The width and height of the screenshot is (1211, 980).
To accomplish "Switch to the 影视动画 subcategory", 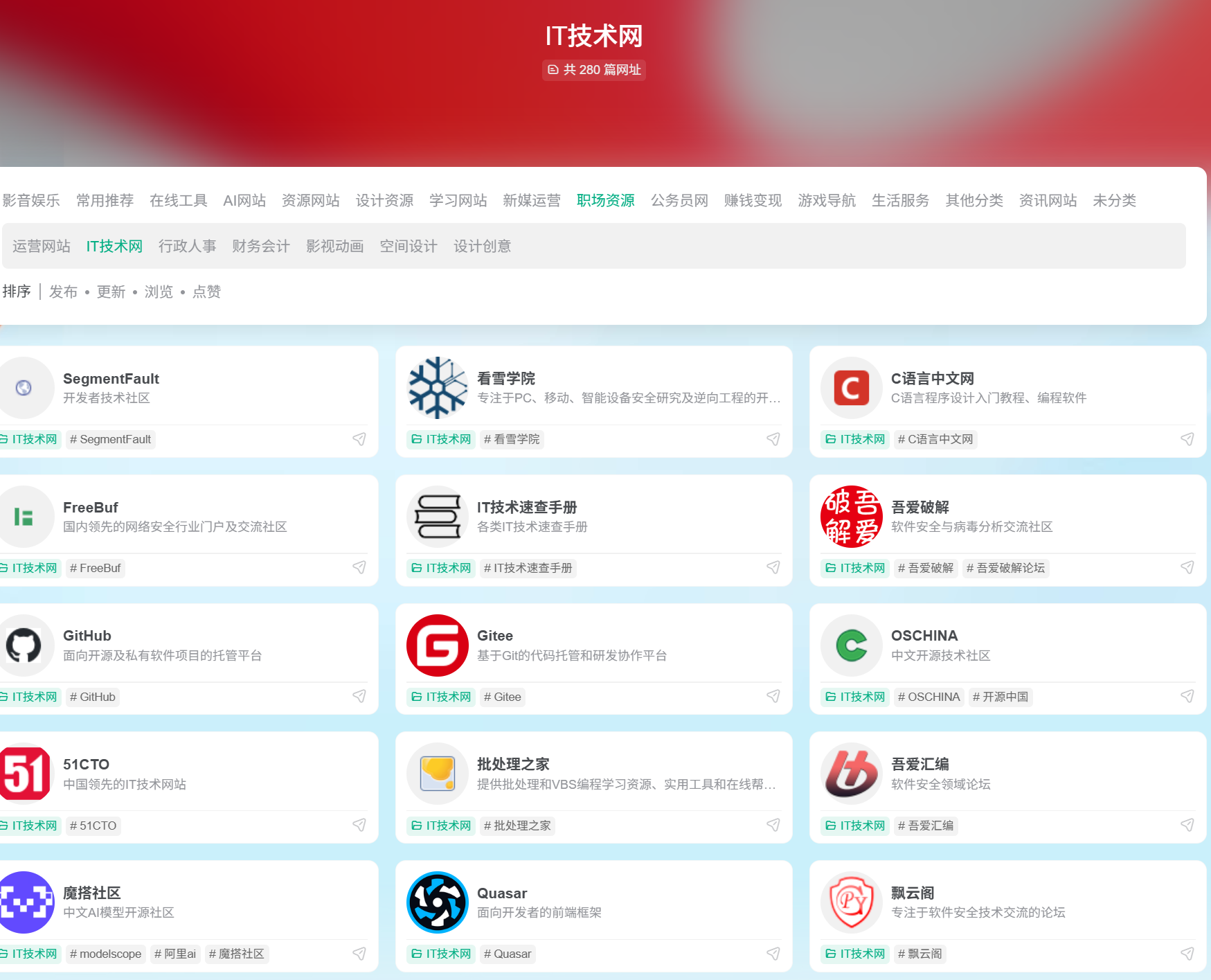I will 335,246.
